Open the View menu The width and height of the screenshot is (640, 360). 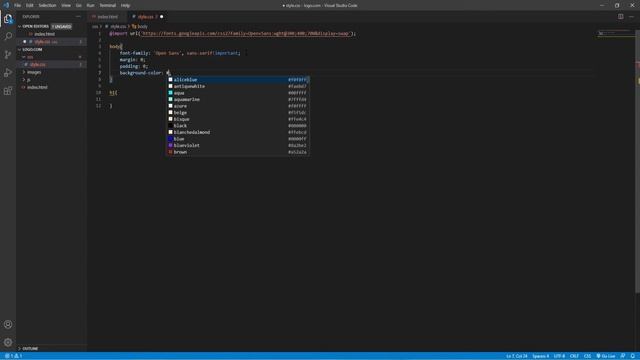66,5
